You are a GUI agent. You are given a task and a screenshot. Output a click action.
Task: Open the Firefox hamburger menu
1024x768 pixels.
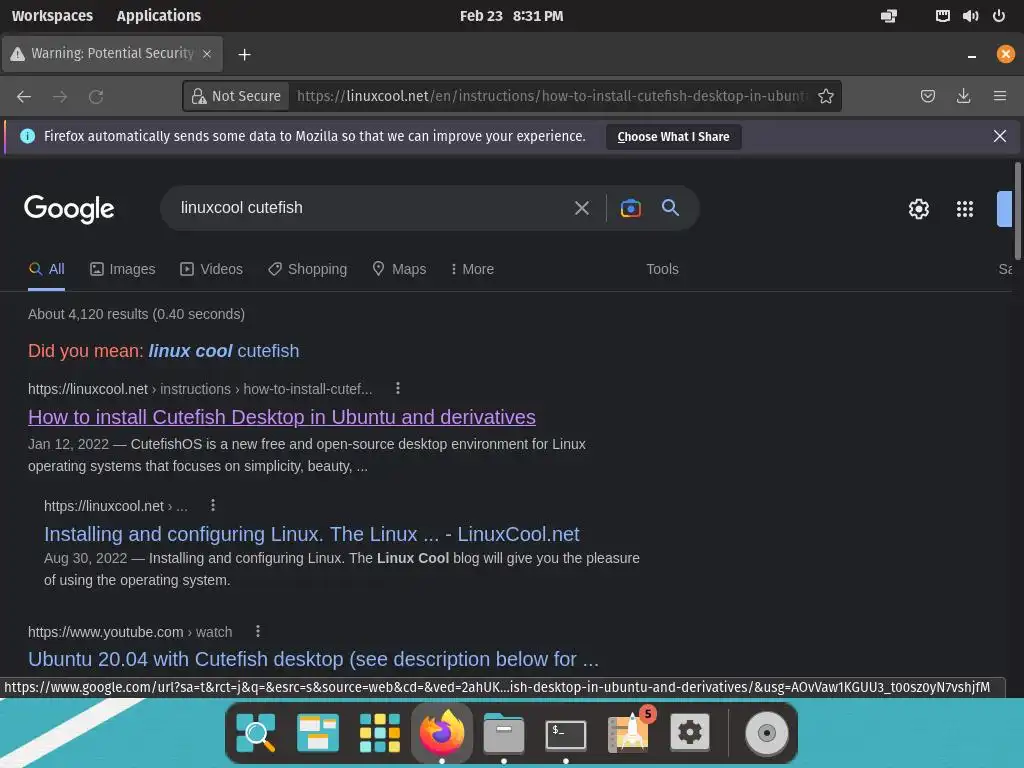point(999,96)
